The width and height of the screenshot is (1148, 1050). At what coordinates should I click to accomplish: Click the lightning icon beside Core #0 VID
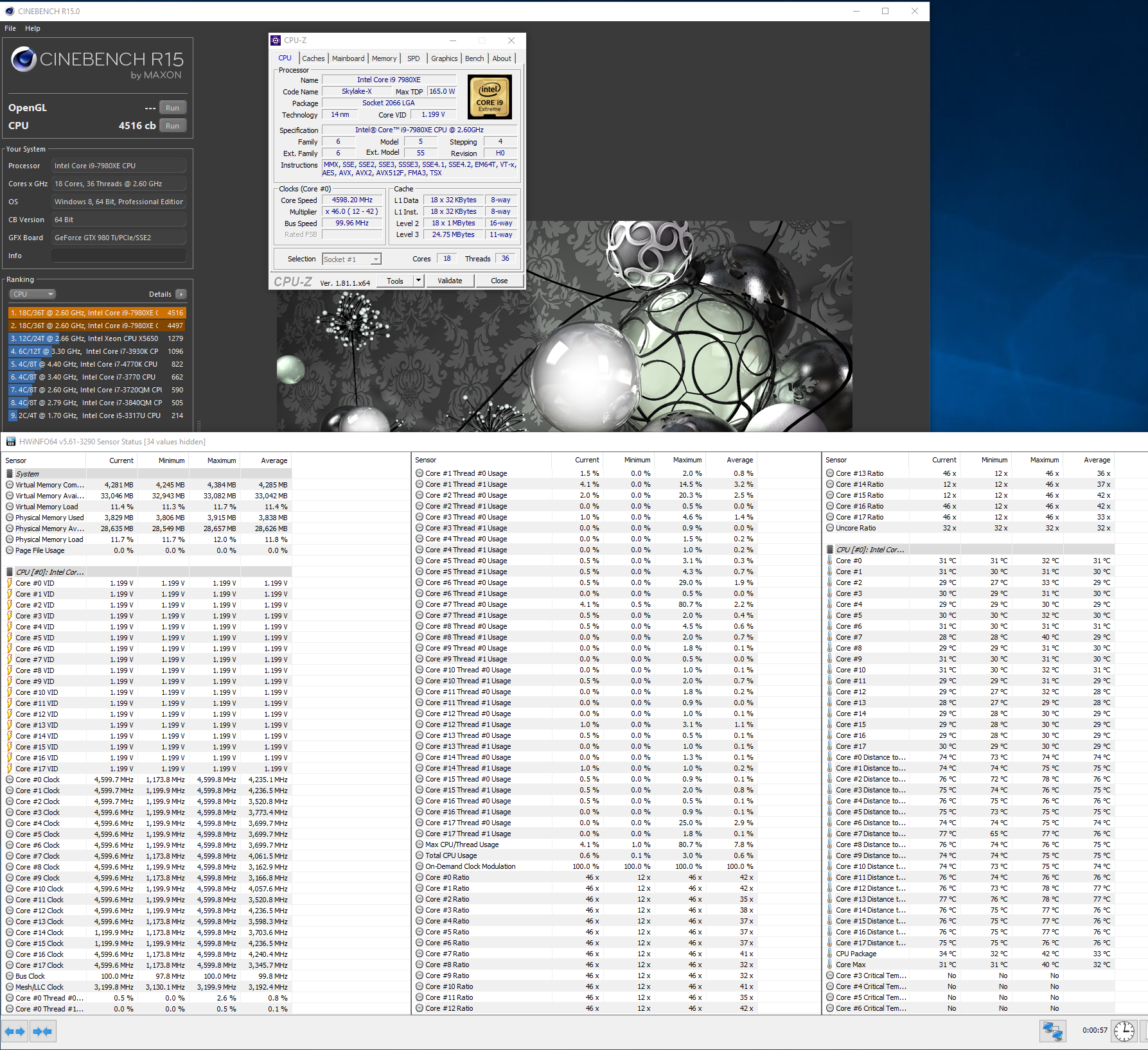pos(10,583)
